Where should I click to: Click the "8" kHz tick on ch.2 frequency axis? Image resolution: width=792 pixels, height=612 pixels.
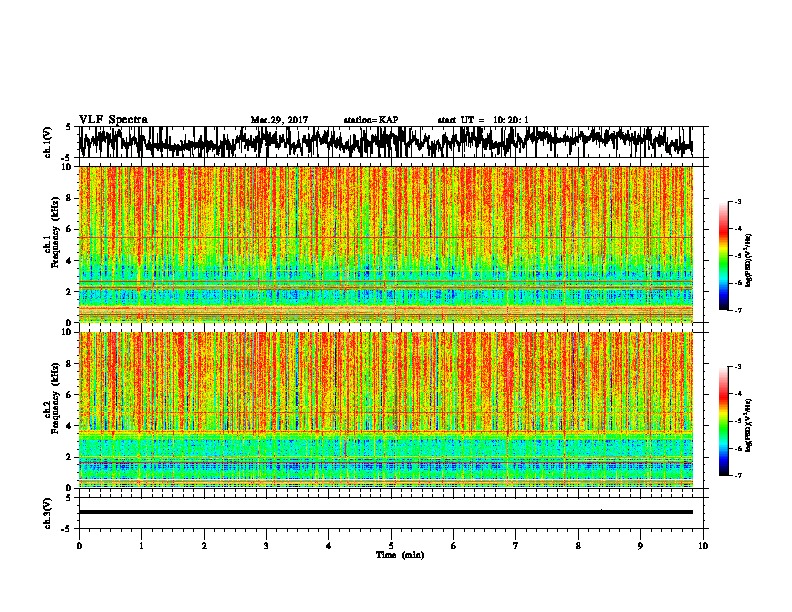(69, 364)
